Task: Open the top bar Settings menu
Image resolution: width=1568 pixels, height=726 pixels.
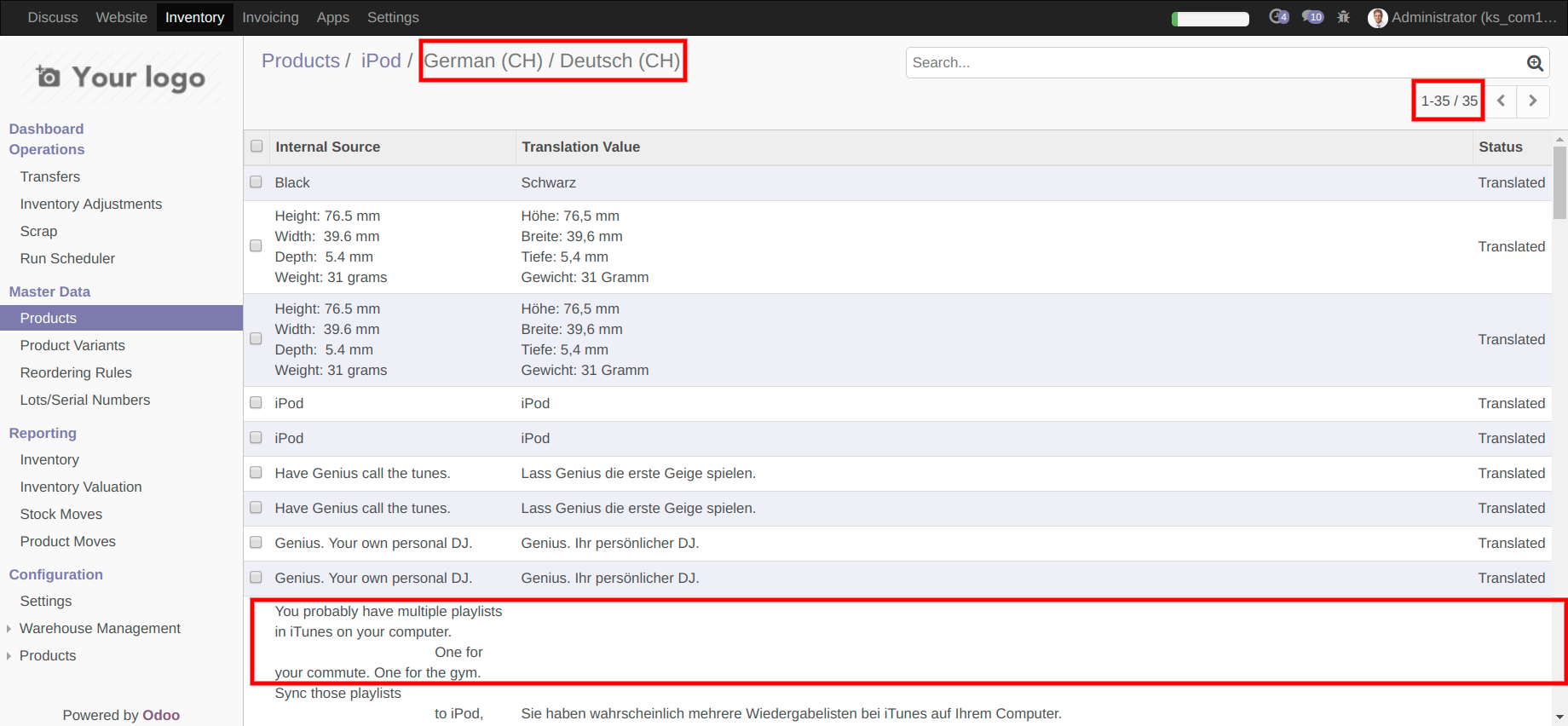Action: coord(393,17)
